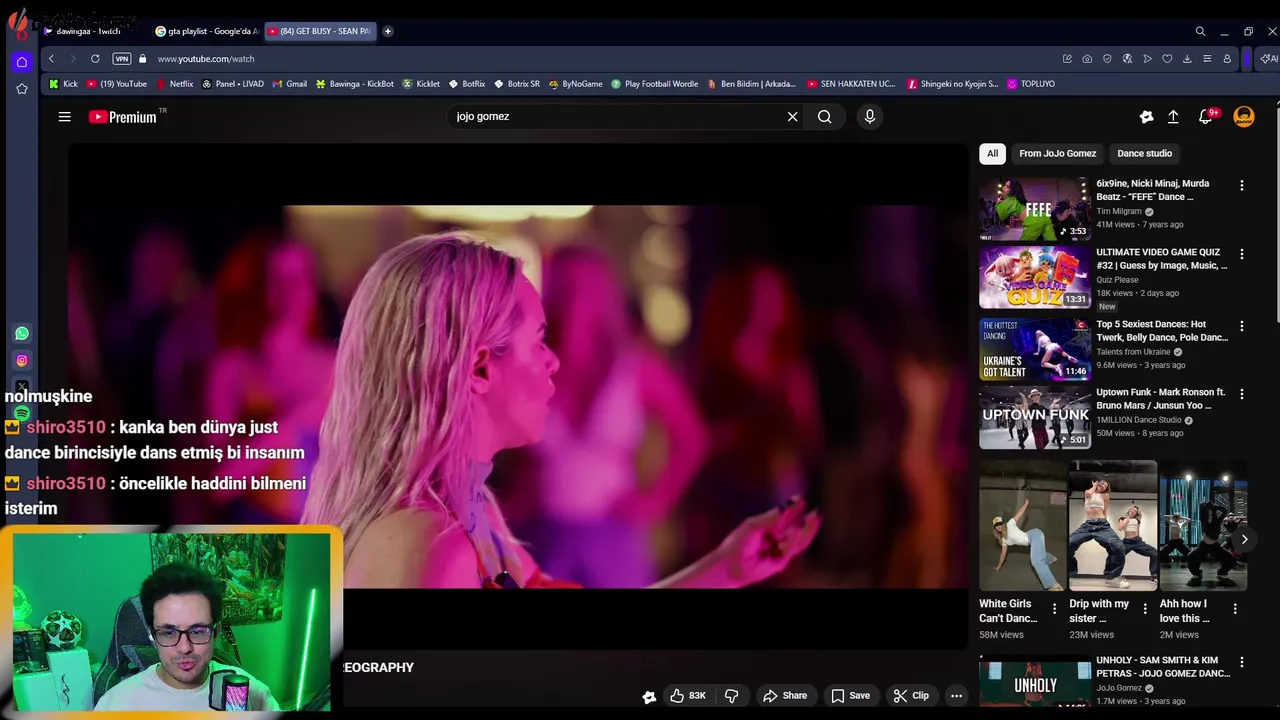This screenshot has height=720, width=1280.
Task: Show next shorts with right chevron
Action: 1244,539
